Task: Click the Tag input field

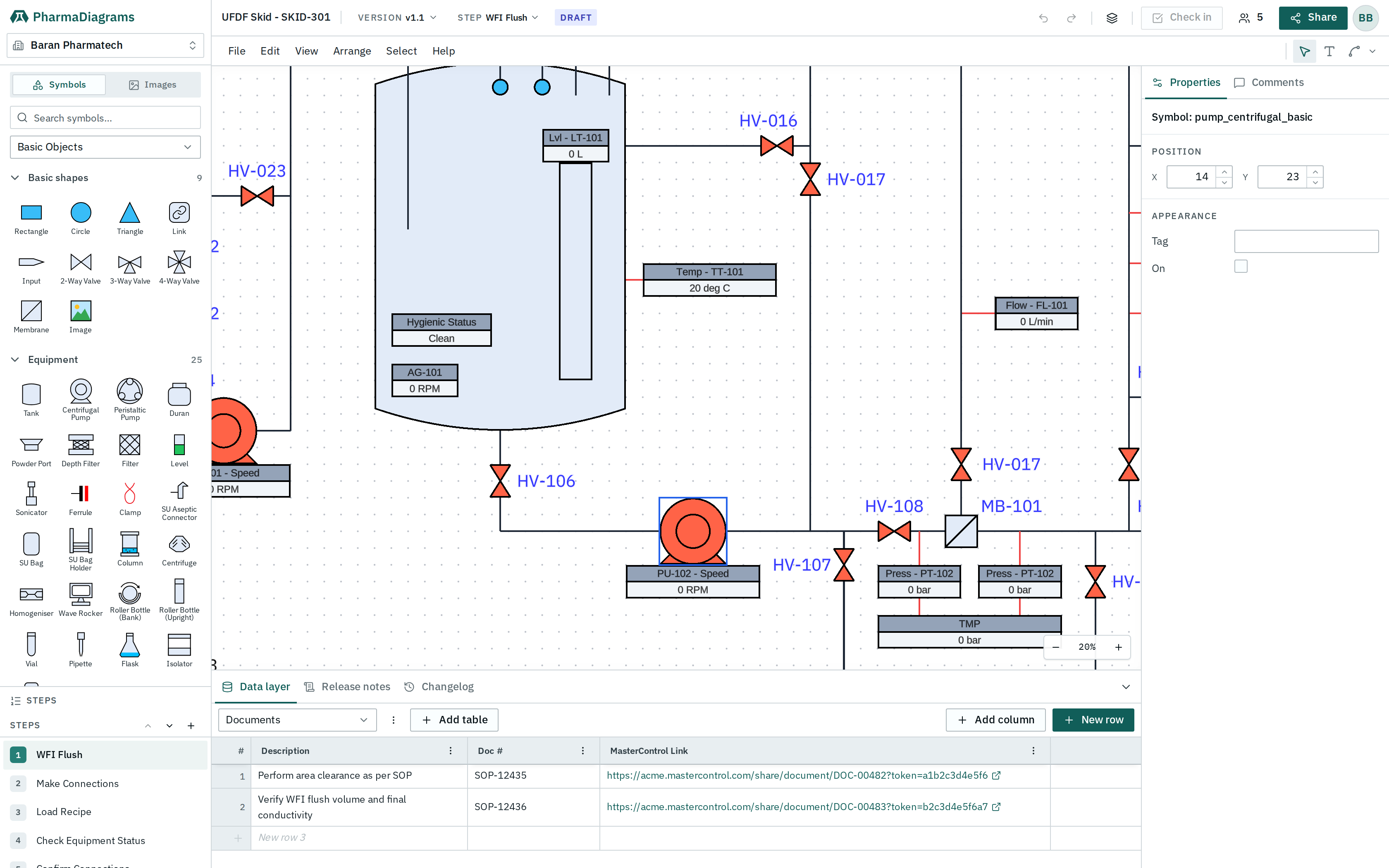Action: click(1306, 242)
